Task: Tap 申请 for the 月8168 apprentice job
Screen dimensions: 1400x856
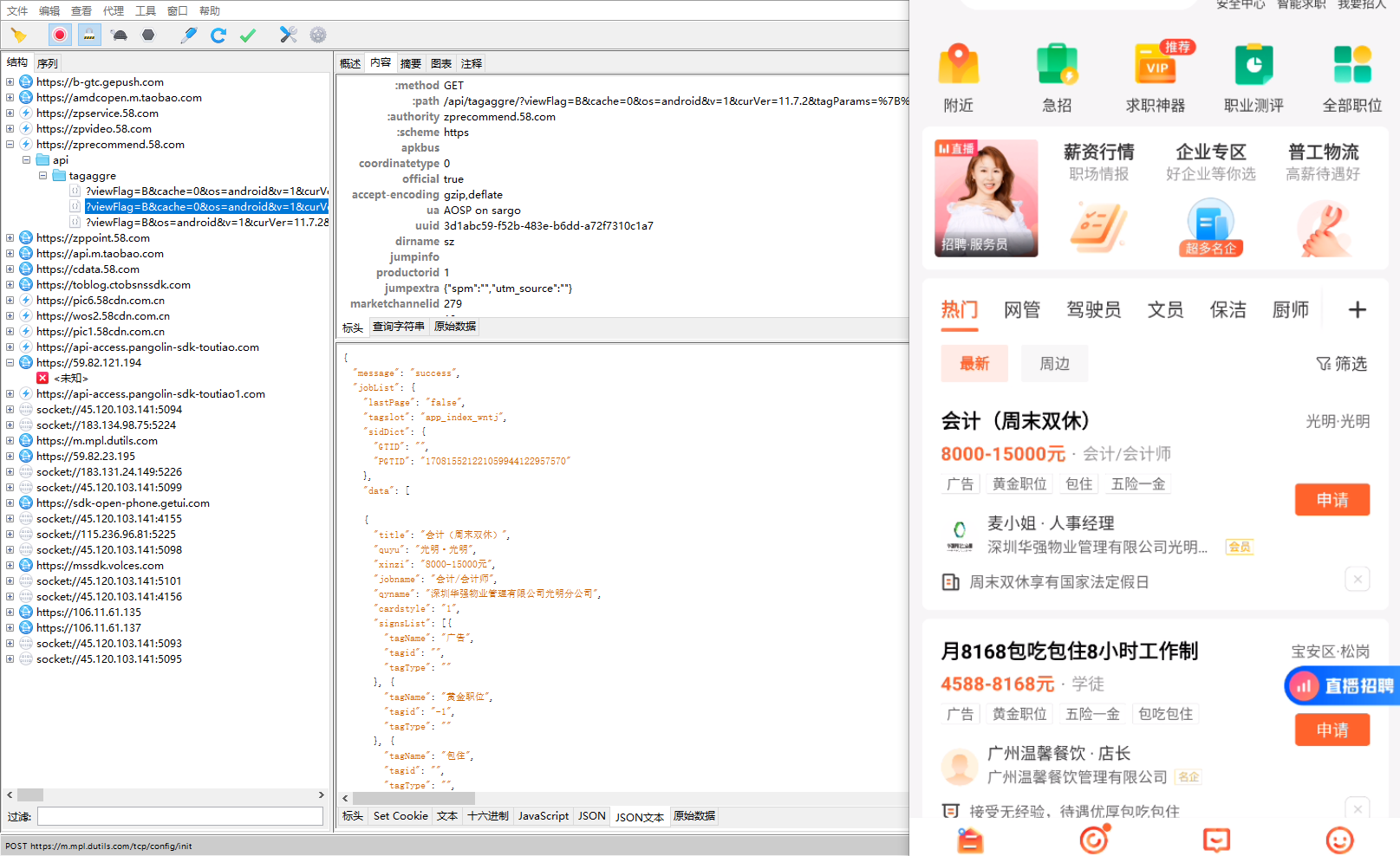Action: pyautogui.click(x=1332, y=730)
